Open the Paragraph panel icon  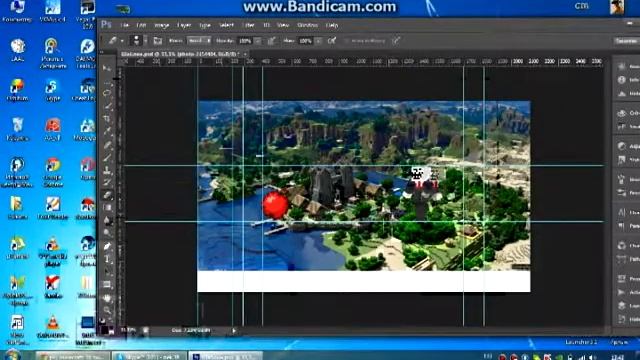coord(622,226)
